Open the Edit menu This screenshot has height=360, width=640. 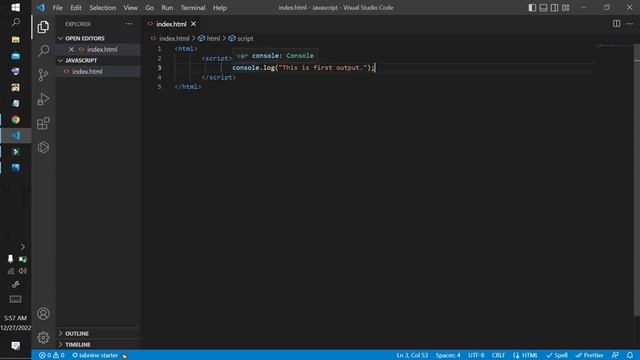(76, 7)
